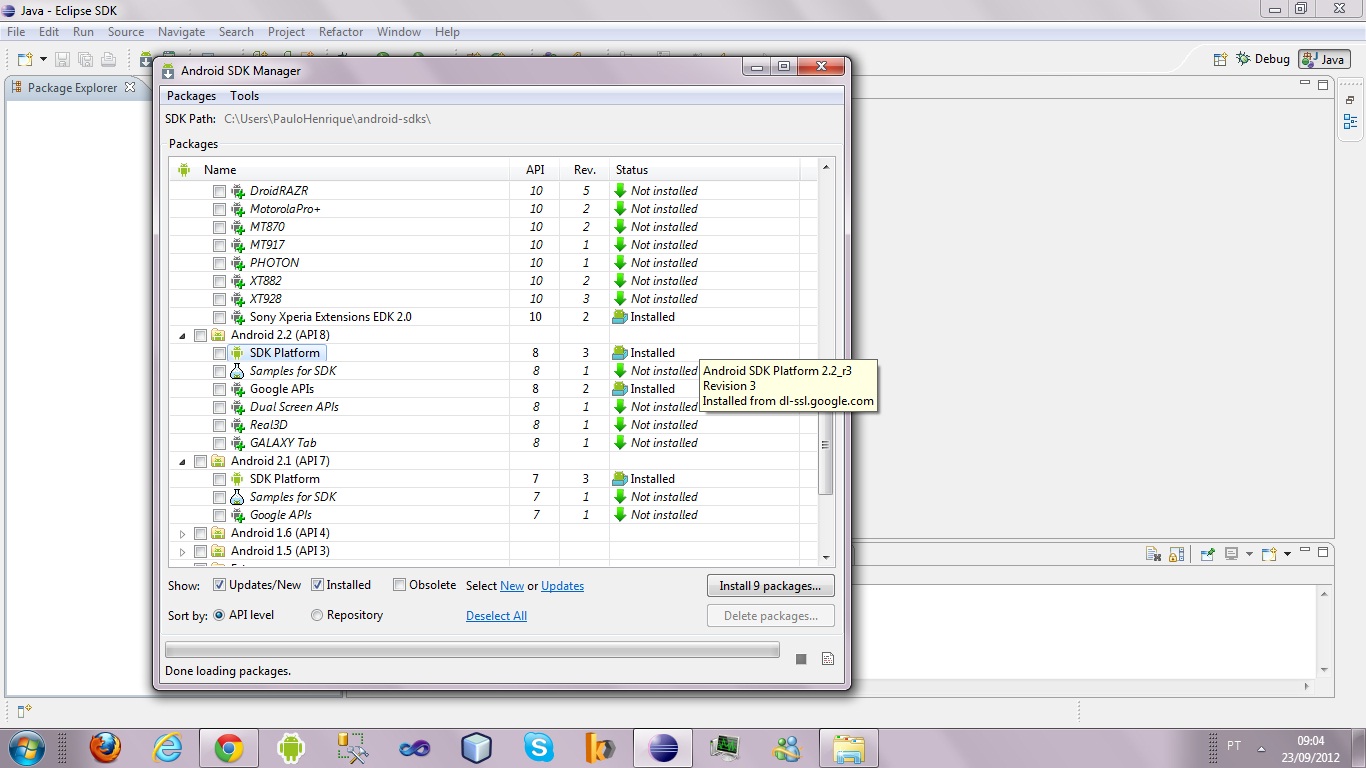Click the Display Selected Console icon
This screenshot has height=768, width=1366.
click(x=1232, y=553)
